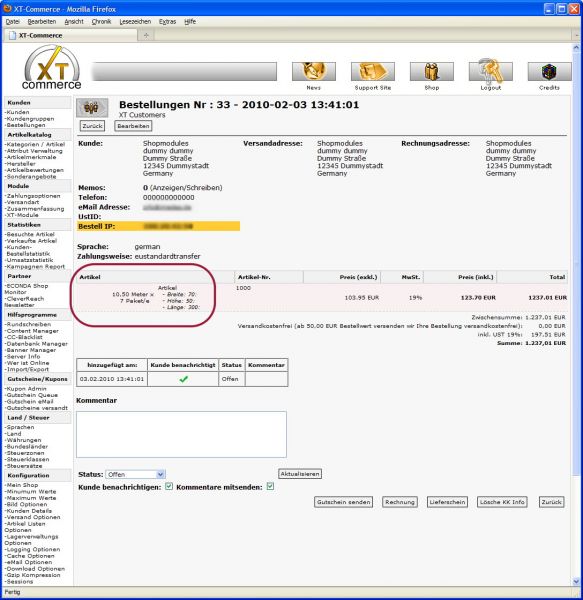
Task: Open Währungen sidebar link
Action: pos(23,440)
